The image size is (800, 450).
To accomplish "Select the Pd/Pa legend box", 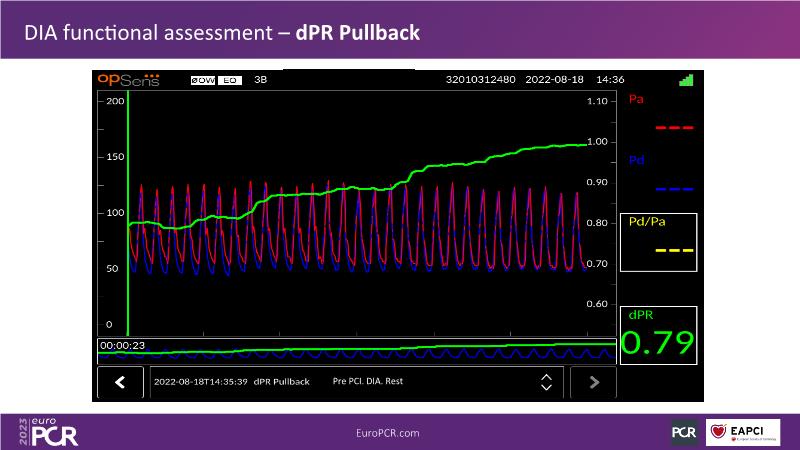I will (657, 242).
